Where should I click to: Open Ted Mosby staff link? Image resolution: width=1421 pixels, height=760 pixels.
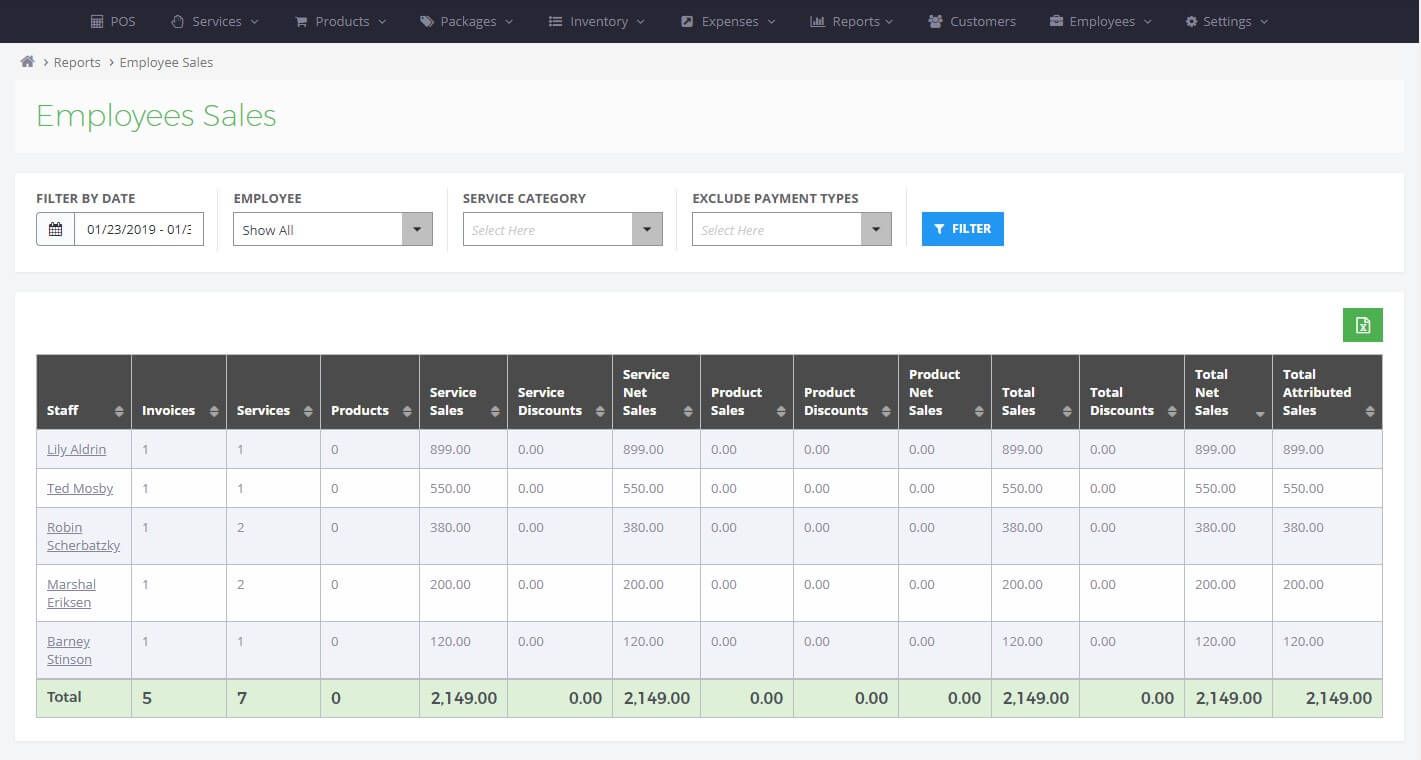point(80,489)
